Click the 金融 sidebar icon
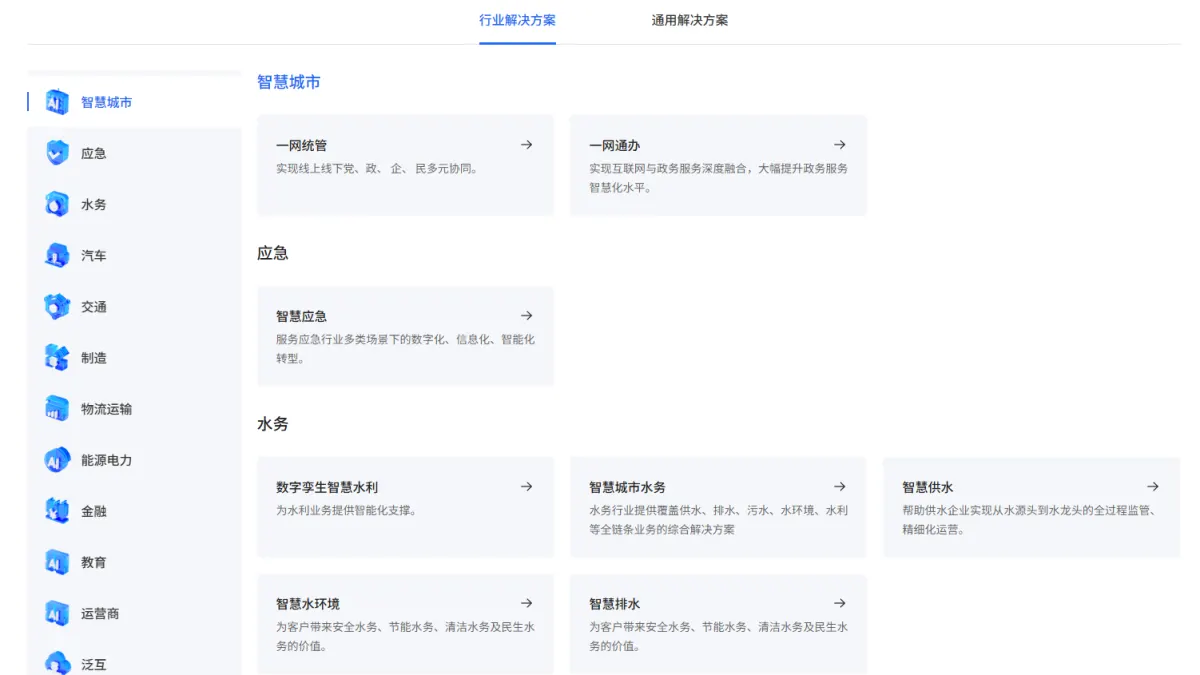The image size is (1200, 675). 57,511
